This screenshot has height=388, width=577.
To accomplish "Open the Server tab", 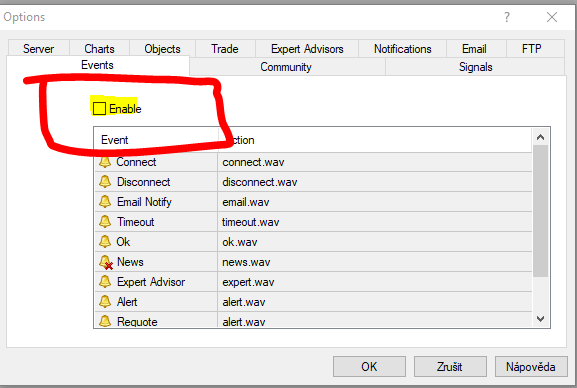I will pos(38,49).
